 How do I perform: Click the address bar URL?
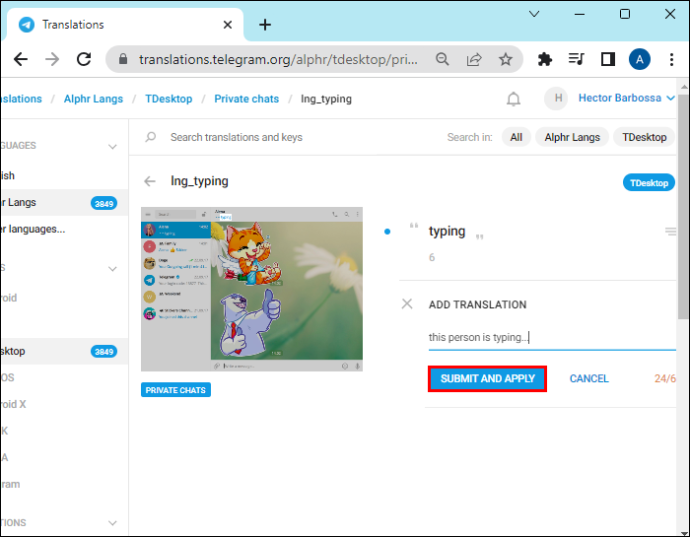click(278, 59)
